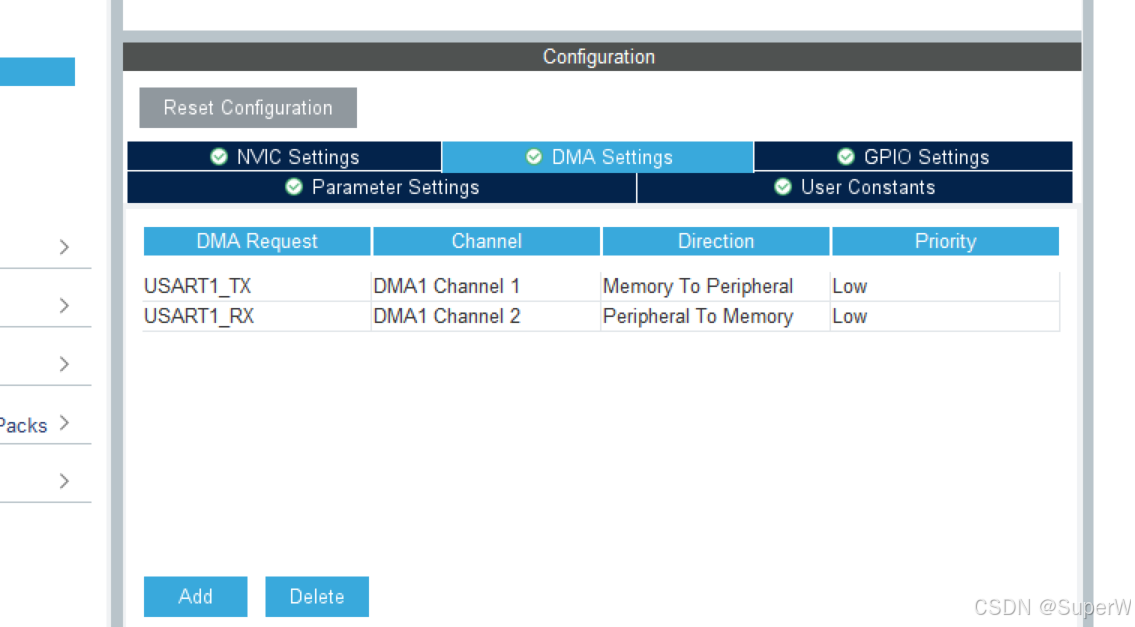
Task: Click the DMA1 Channel 1 cell
Action: pyautogui.click(x=486, y=286)
